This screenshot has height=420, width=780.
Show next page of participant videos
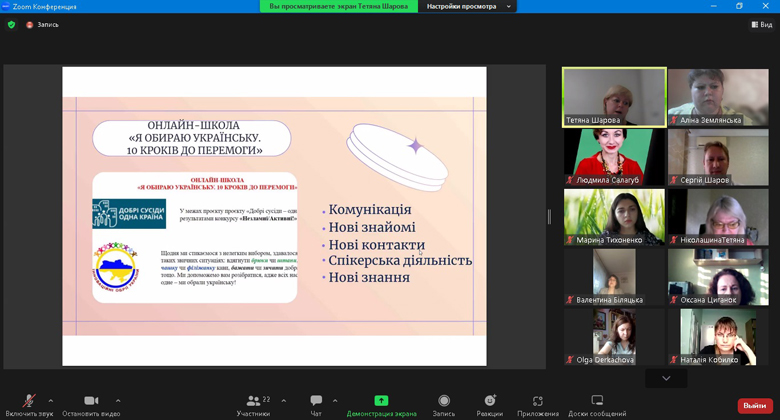point(666,378)
